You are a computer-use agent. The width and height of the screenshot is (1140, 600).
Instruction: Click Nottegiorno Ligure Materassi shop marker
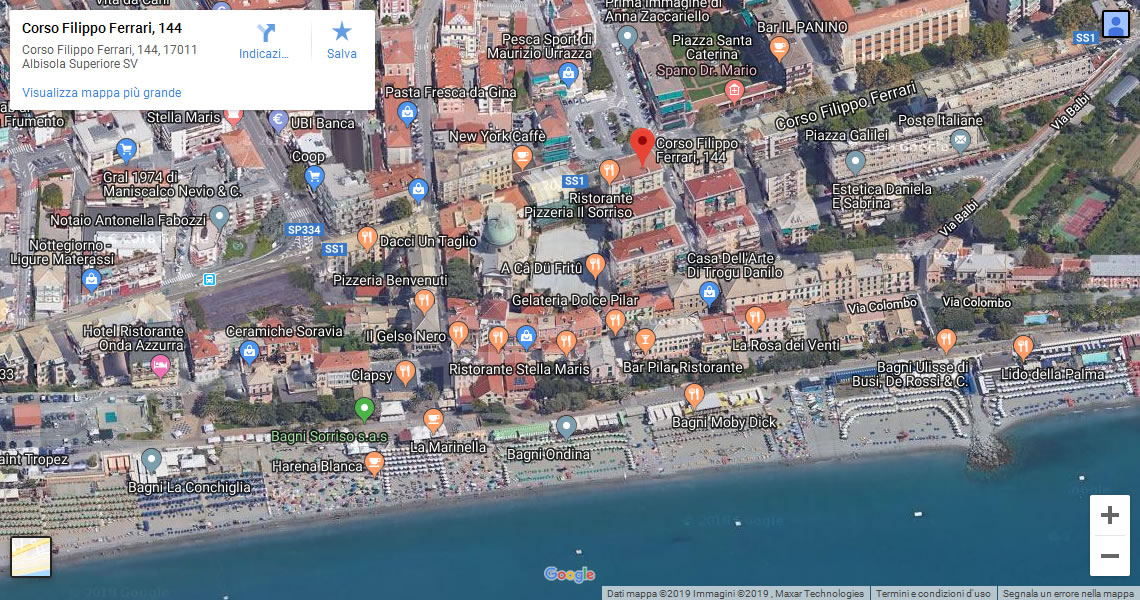click(x=91, y=281)
